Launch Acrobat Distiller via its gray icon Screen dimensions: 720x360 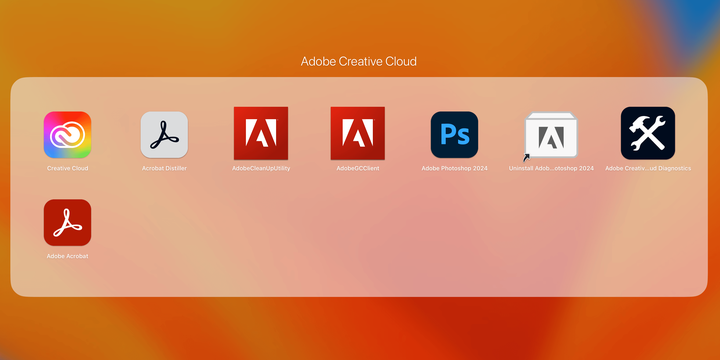pos(164,135)
